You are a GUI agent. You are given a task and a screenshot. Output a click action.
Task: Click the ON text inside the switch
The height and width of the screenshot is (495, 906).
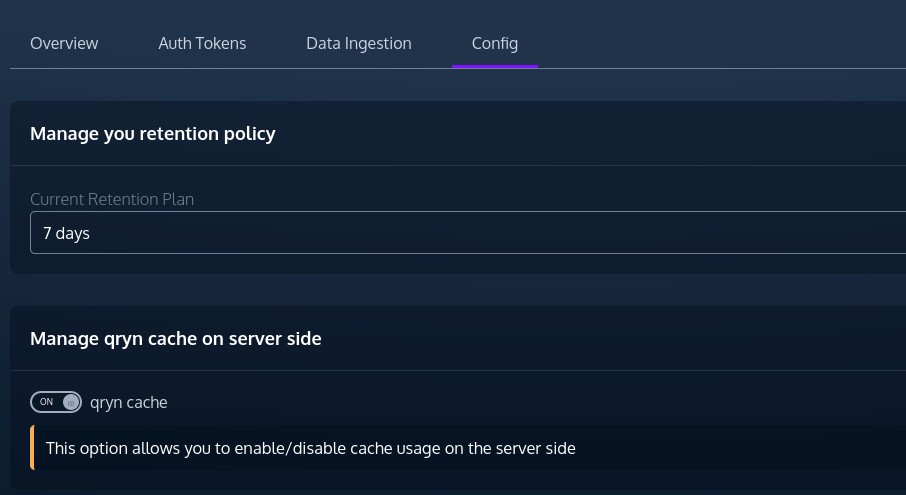tap(46, 402)
